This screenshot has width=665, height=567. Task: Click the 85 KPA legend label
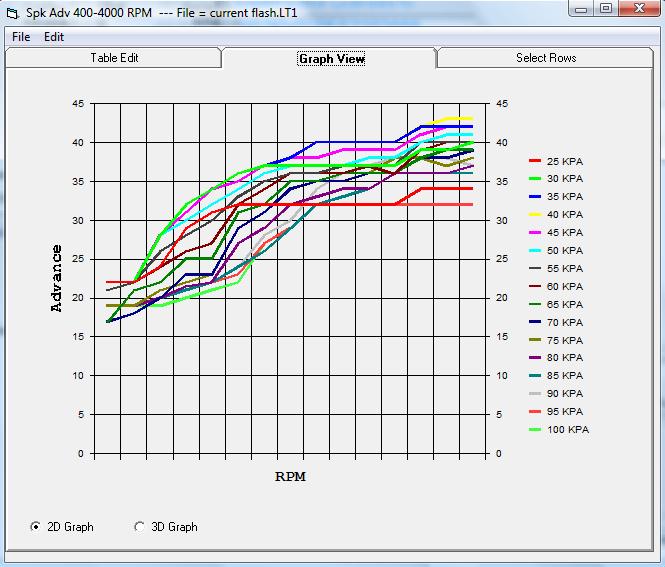tap(566, 375)
